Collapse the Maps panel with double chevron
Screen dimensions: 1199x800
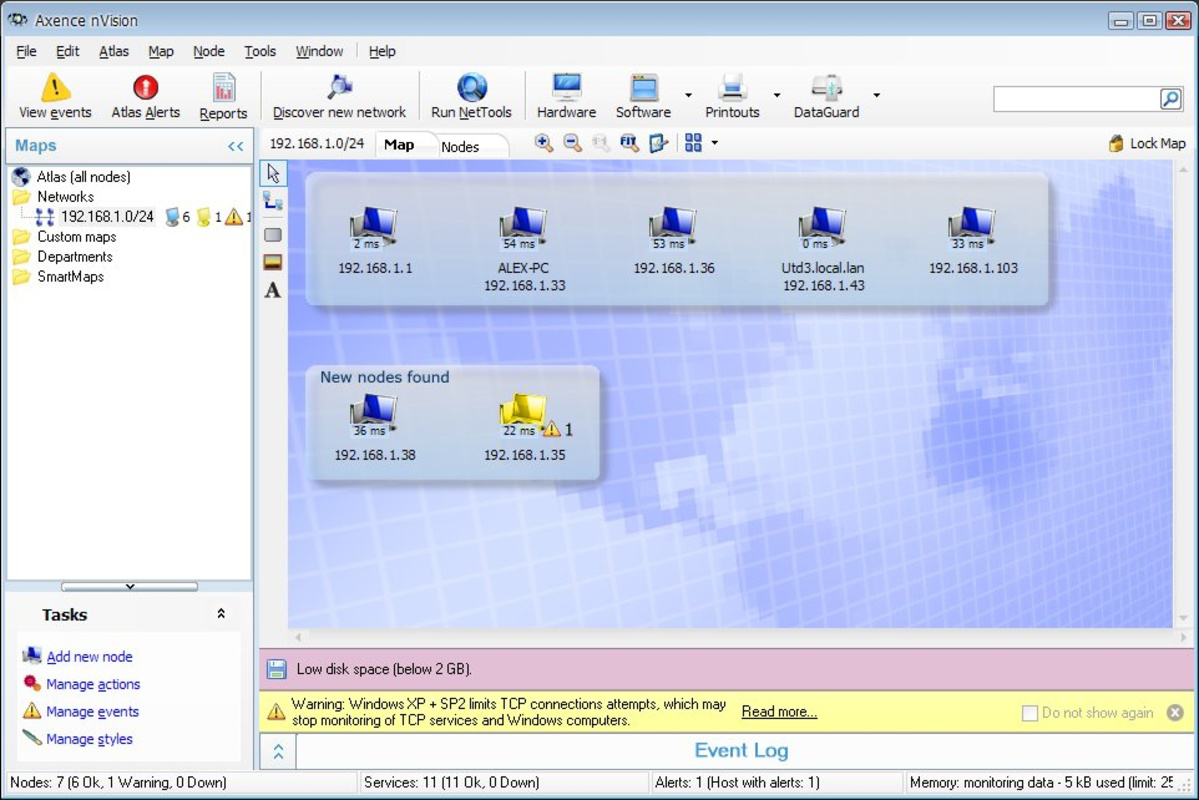pos(236,146)
